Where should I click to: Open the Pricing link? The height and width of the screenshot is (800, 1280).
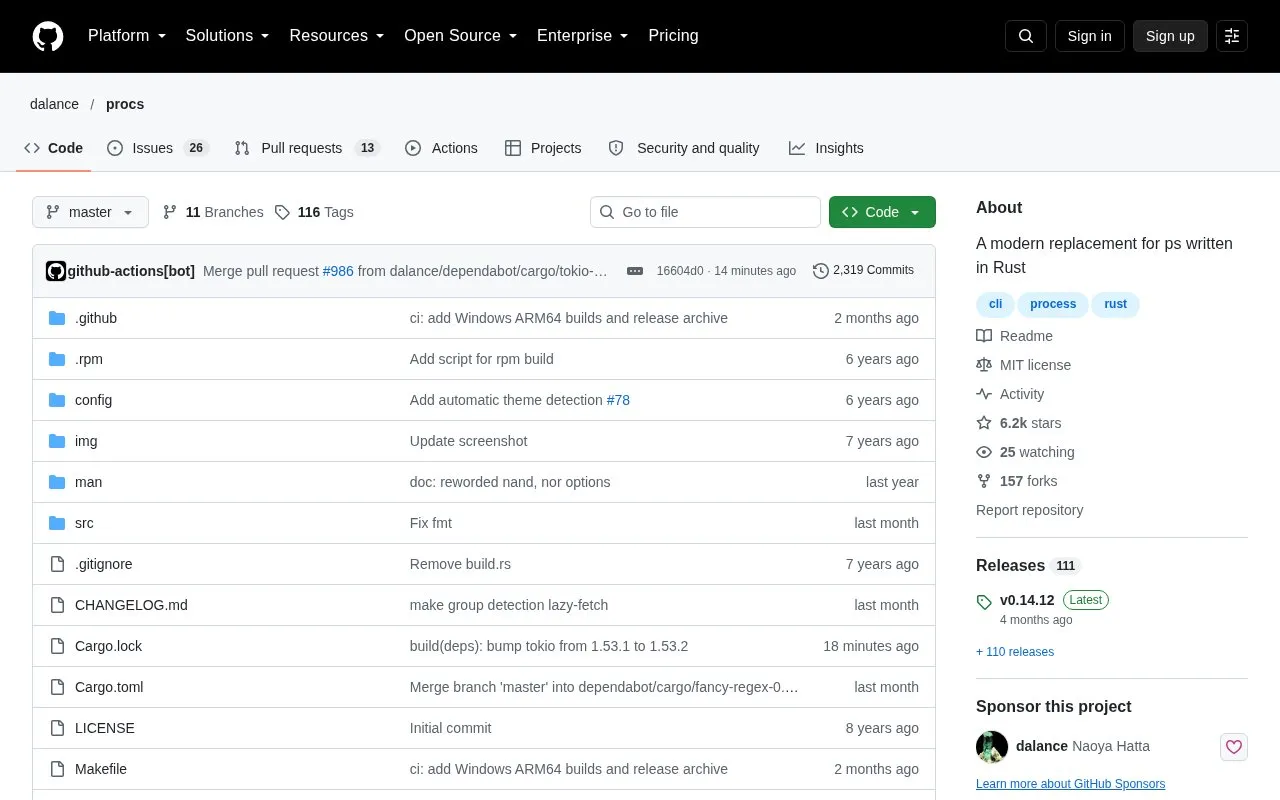click(673, 36)
